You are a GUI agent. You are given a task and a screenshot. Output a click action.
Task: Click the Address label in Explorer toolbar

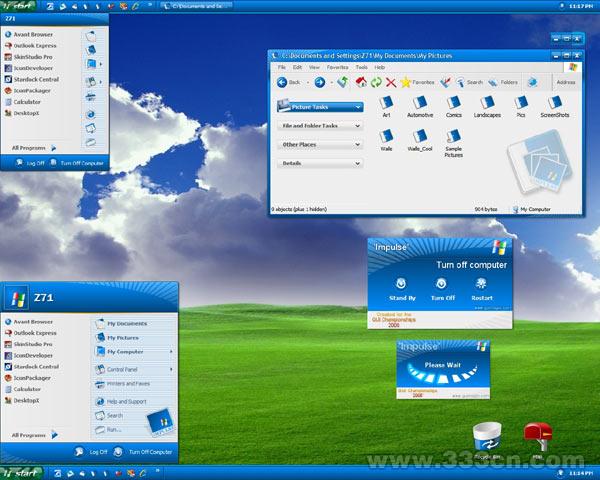coord(566,82)
